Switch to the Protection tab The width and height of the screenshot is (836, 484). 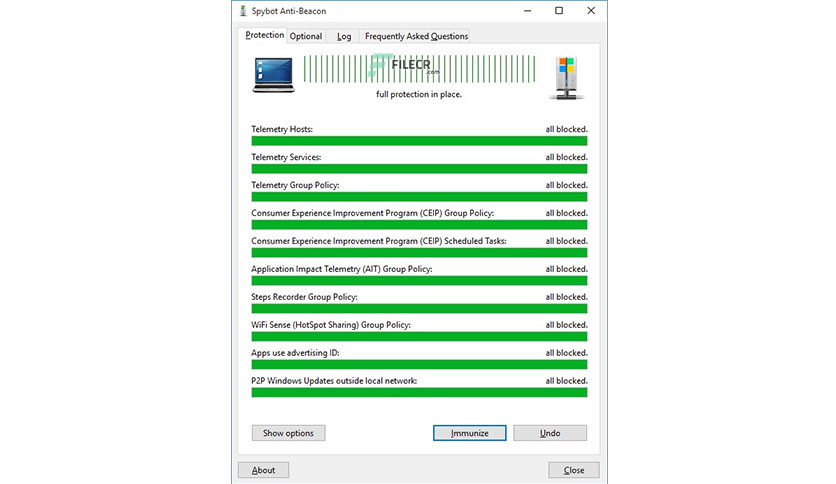click(x=264, y=35)
